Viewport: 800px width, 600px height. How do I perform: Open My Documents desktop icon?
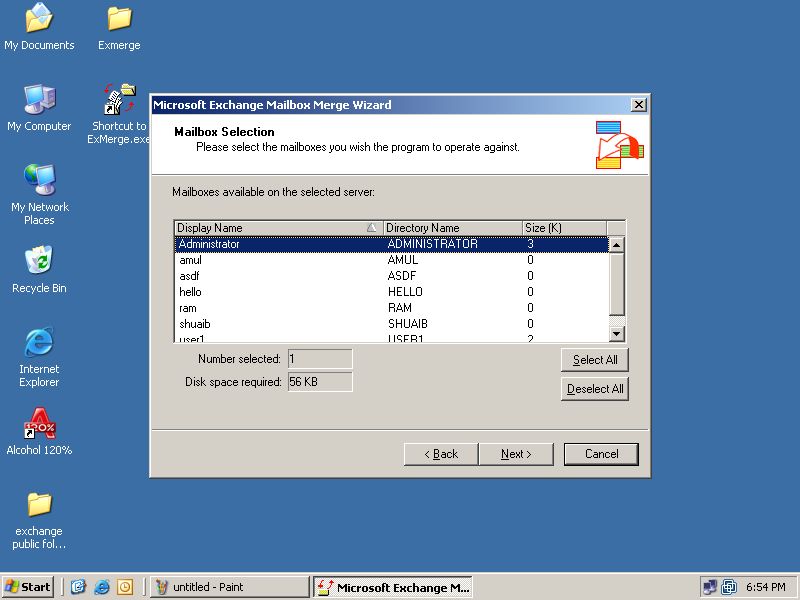pos(39,27)
